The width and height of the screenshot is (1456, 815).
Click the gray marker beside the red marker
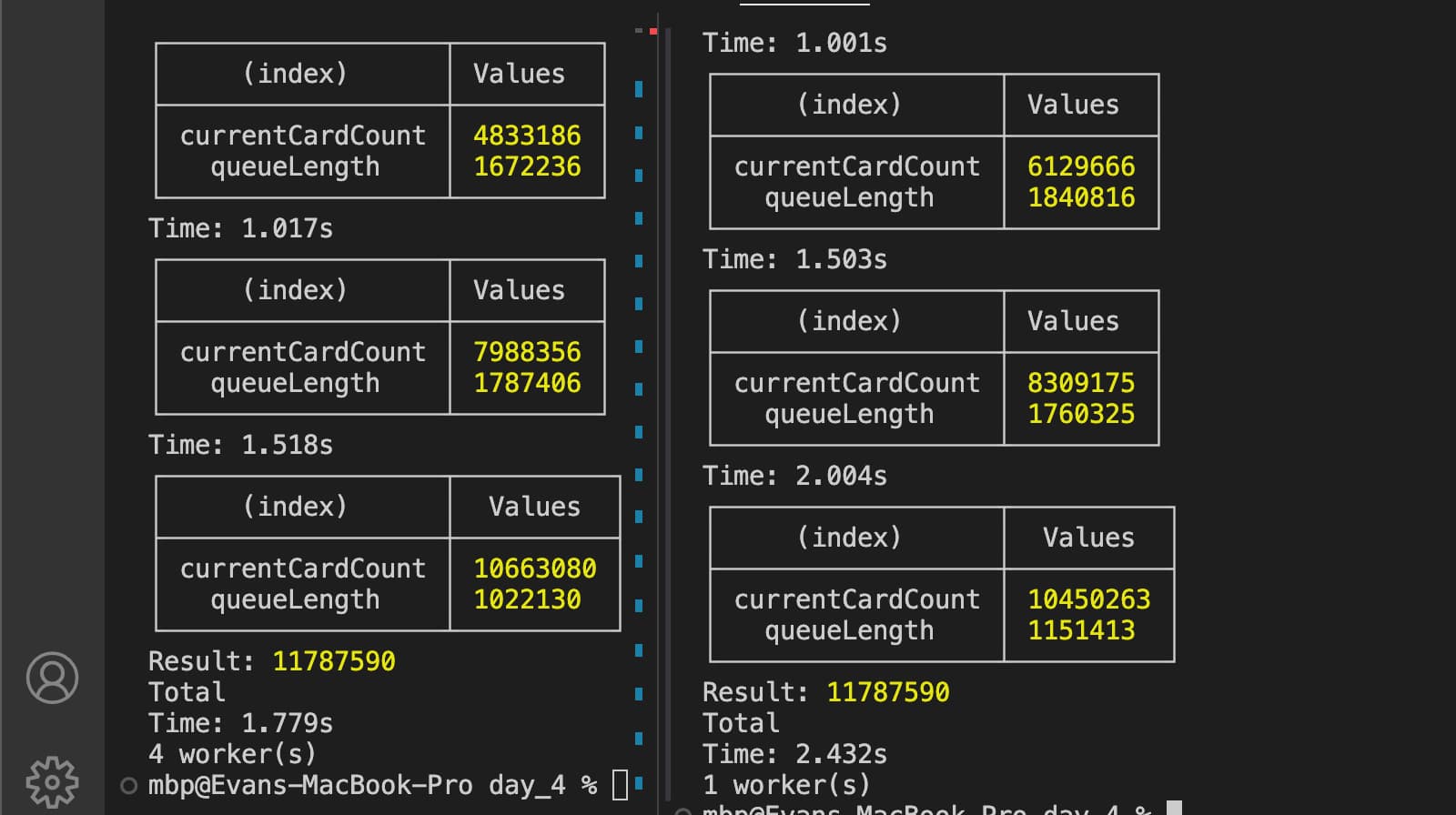click(640, 31)
